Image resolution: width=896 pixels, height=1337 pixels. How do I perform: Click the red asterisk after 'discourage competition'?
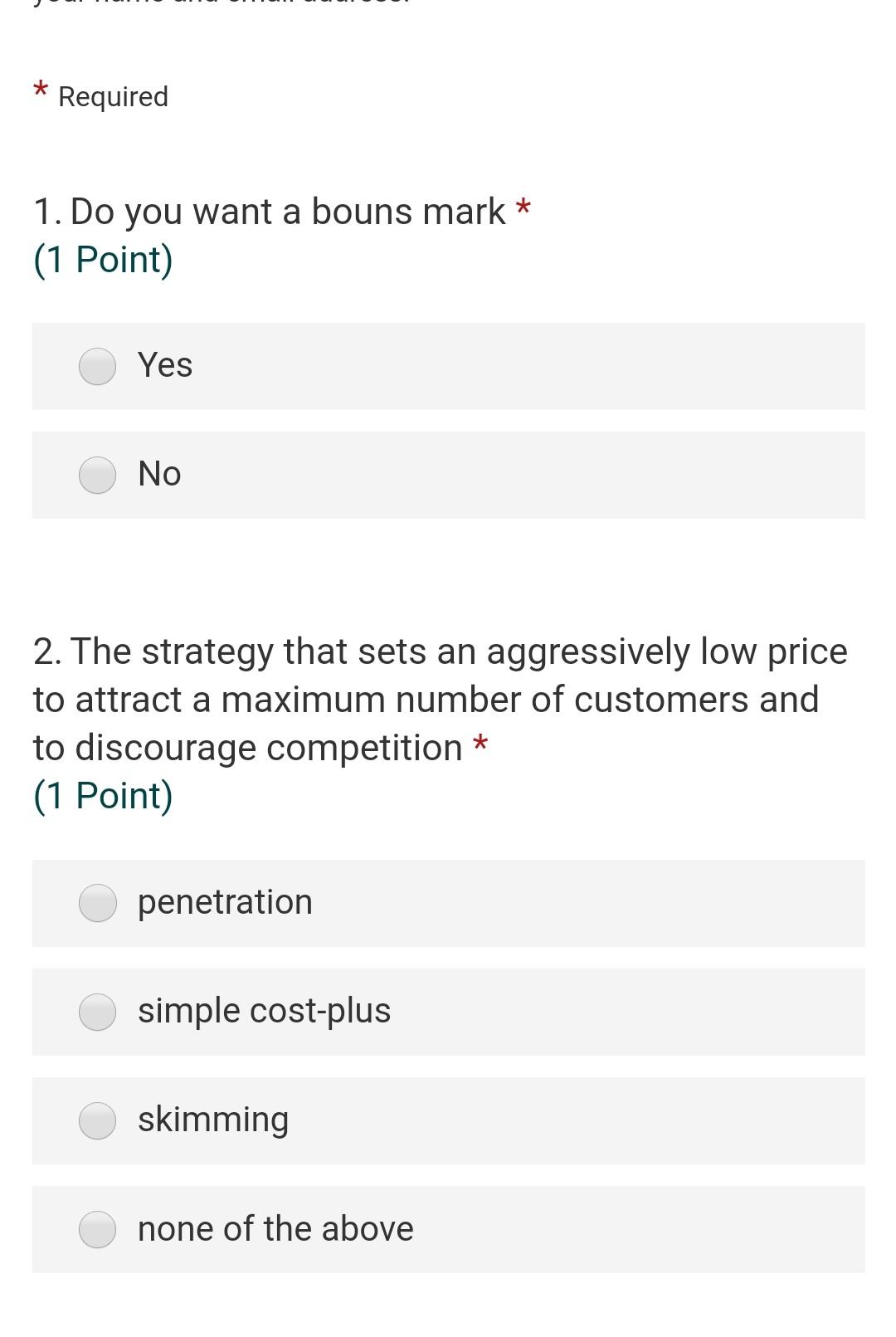[x=480, y=743]
